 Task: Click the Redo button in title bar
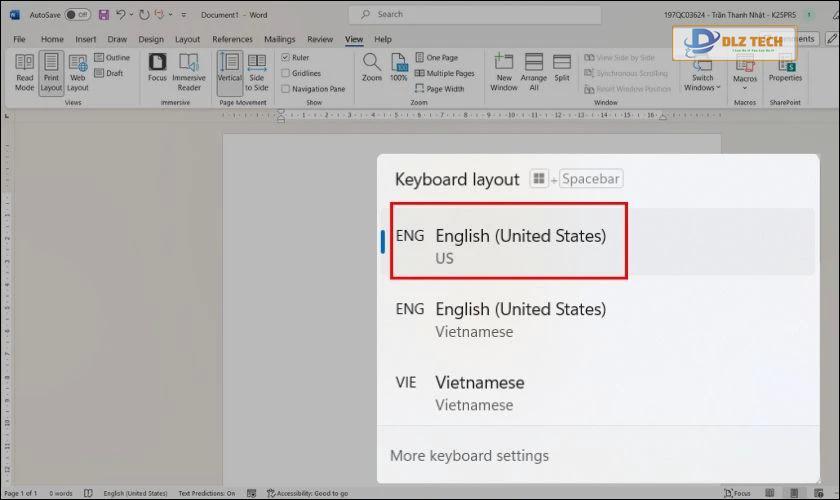point(144,15)
